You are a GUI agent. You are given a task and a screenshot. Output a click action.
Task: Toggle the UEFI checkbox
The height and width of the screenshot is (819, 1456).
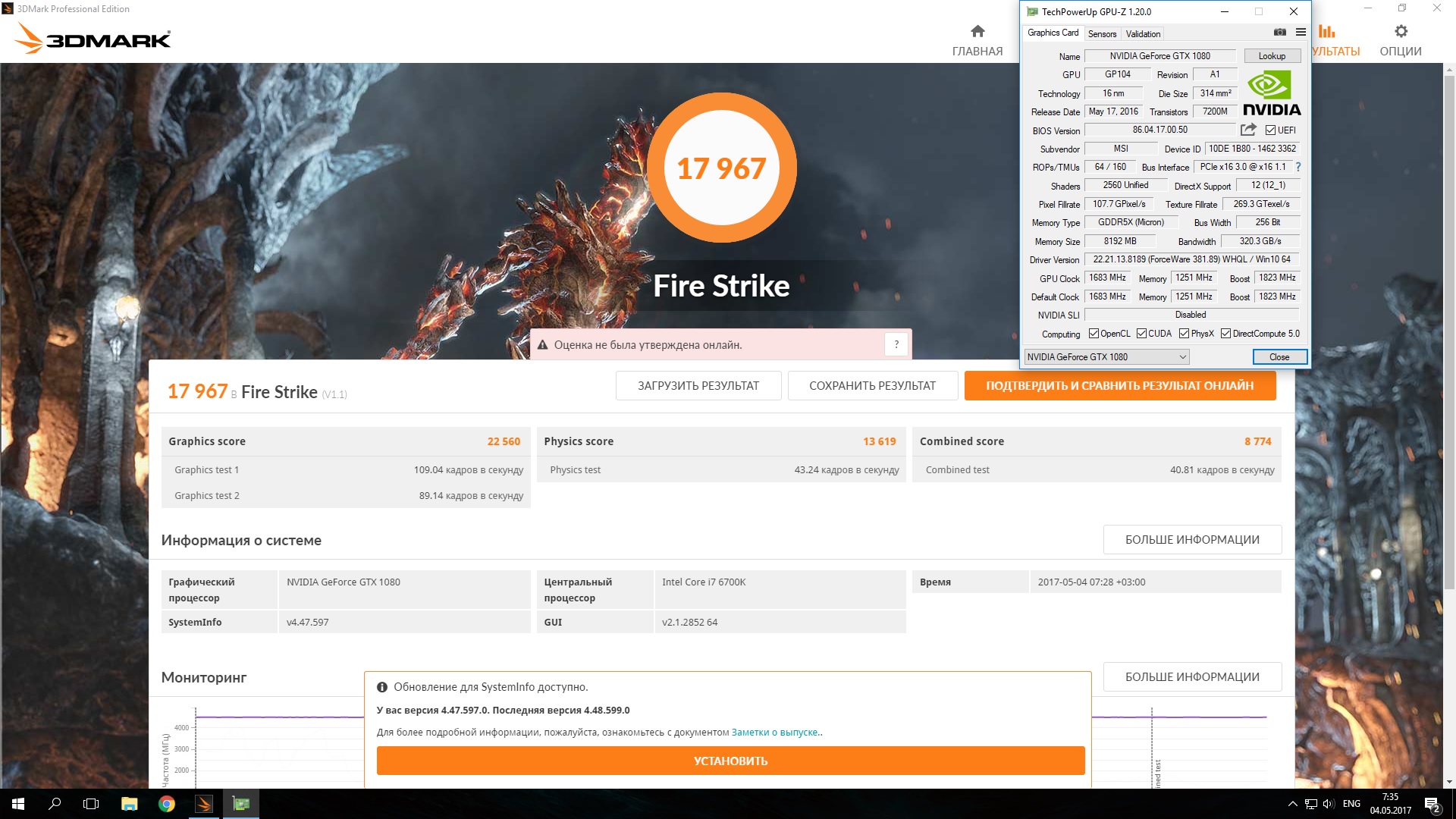tap(1271, 130)
